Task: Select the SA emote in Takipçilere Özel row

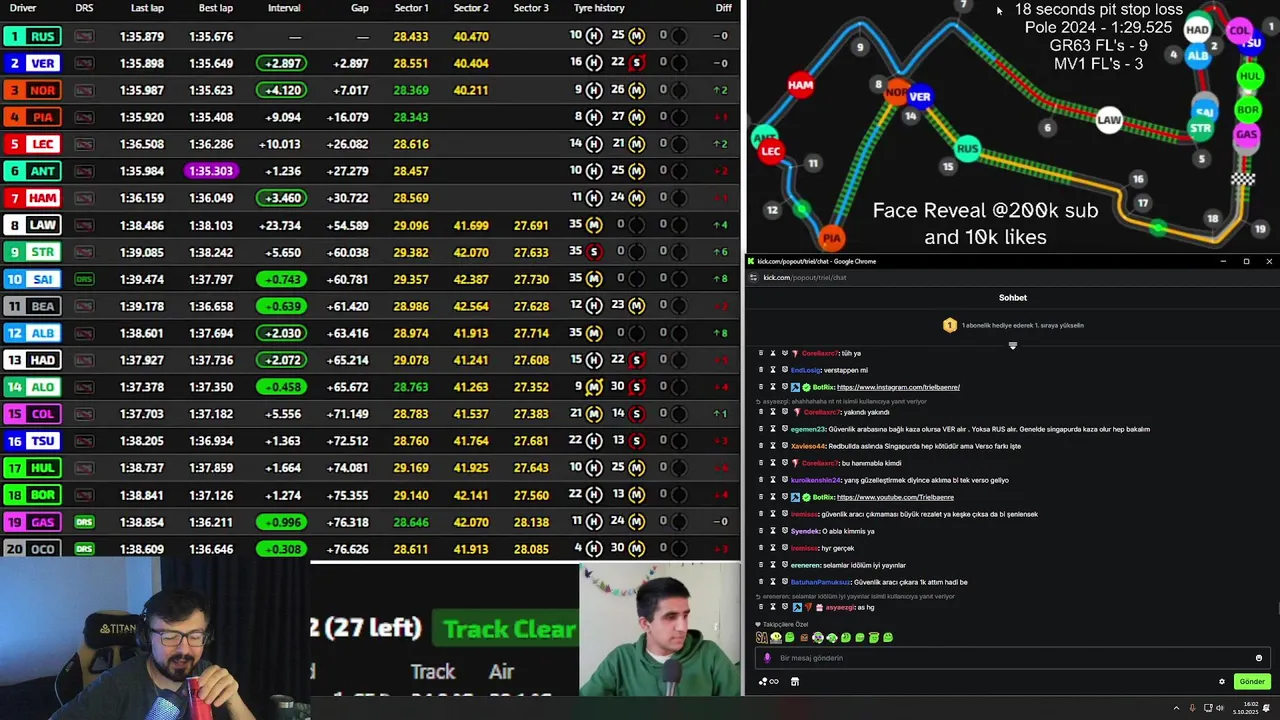Action: tap(762, 637)
